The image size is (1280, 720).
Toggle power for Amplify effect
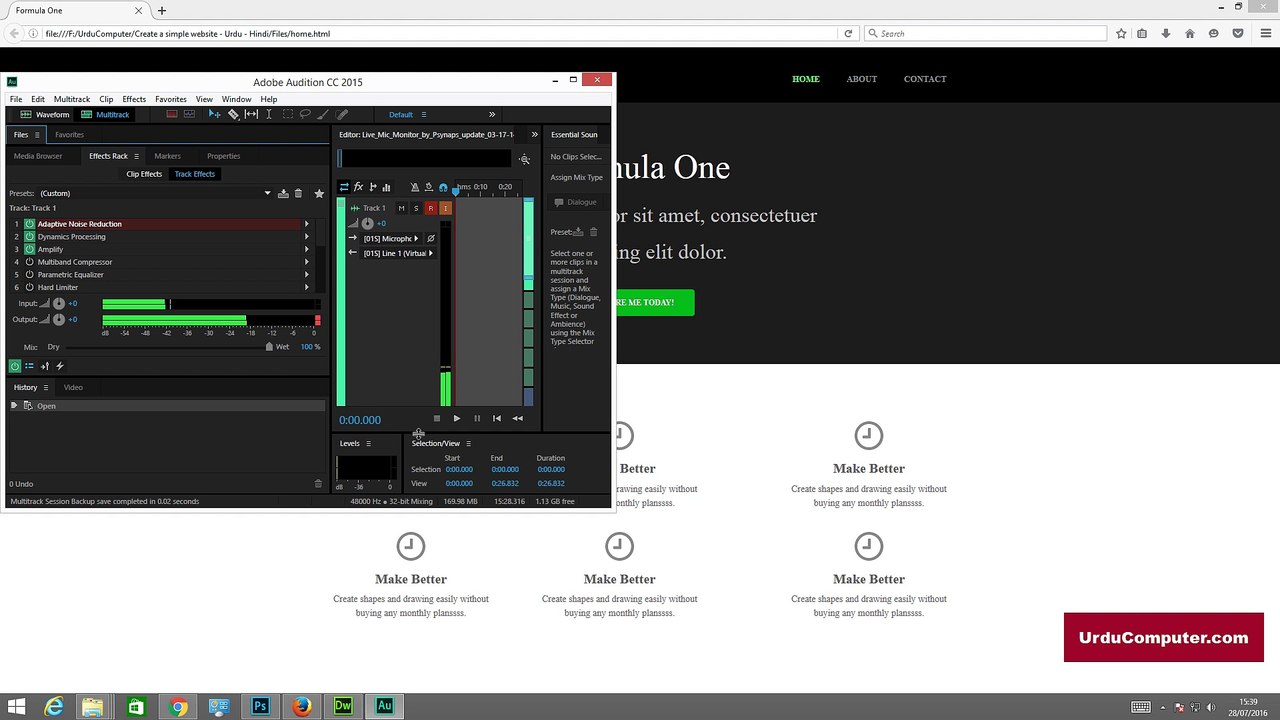tap(29, 249)
